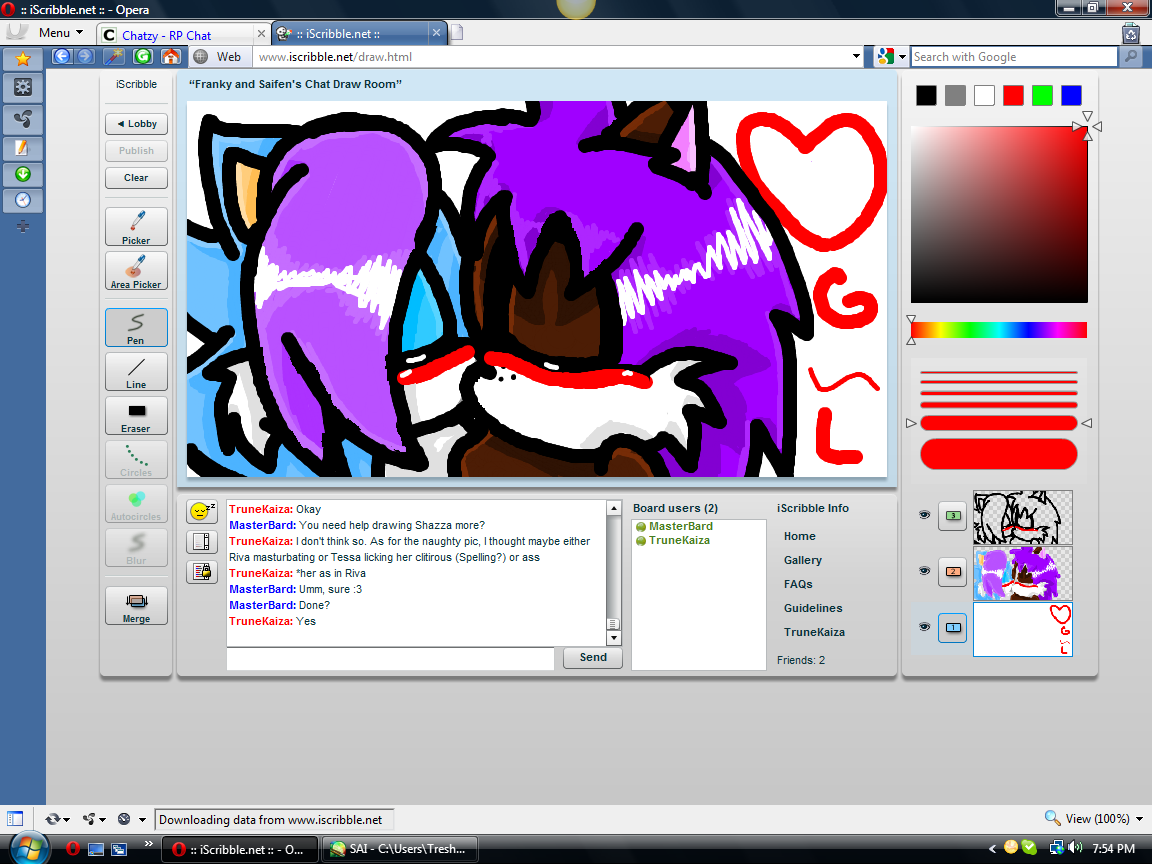
Task: Click the Merge layers button
Action: pyautogui.click(x=136, y=605)
